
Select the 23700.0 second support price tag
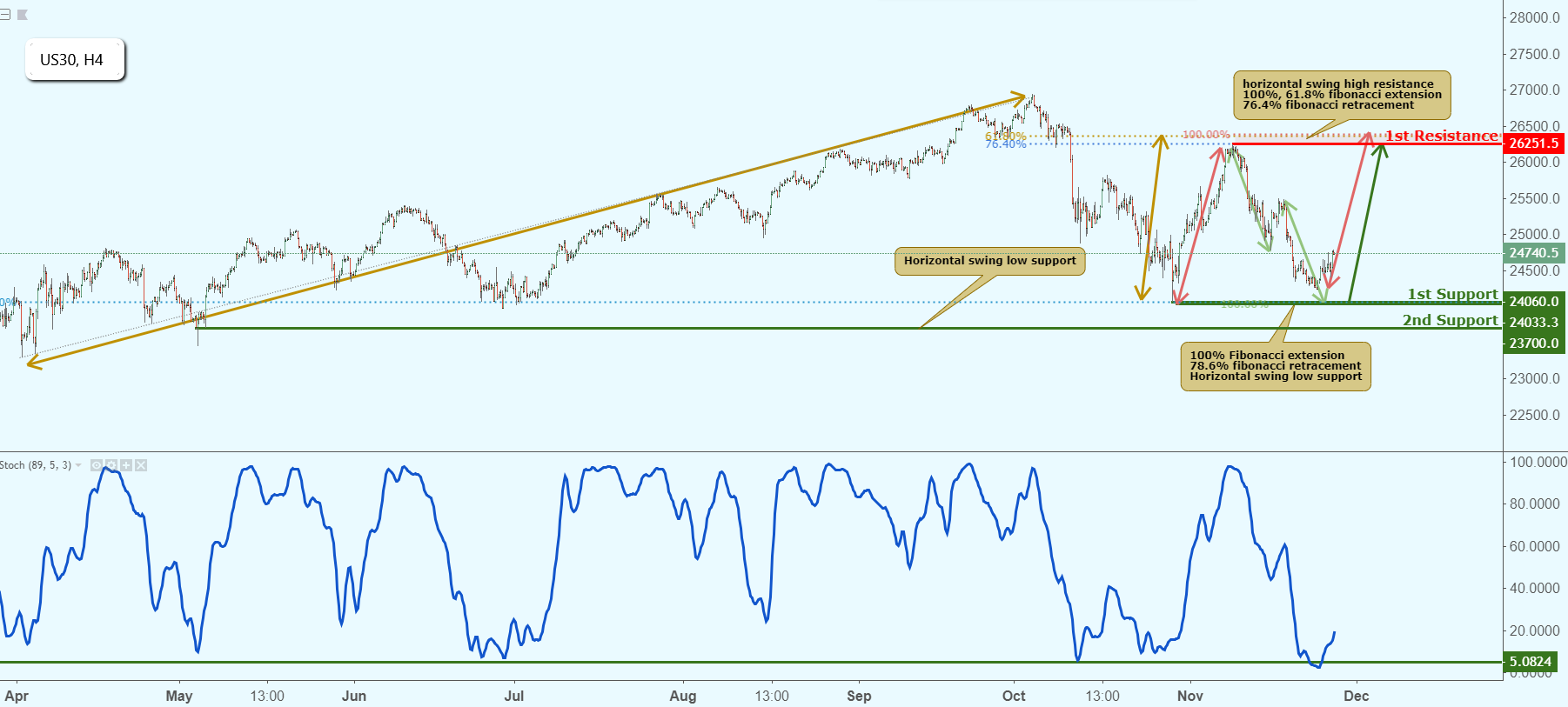tap(1534, 343)
